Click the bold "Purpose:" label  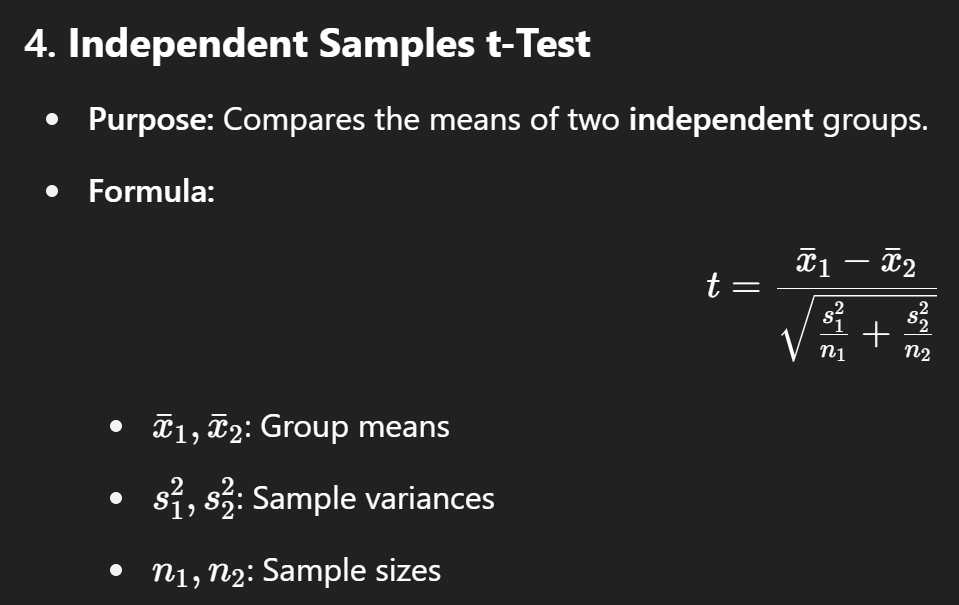[x=151, y=120]
